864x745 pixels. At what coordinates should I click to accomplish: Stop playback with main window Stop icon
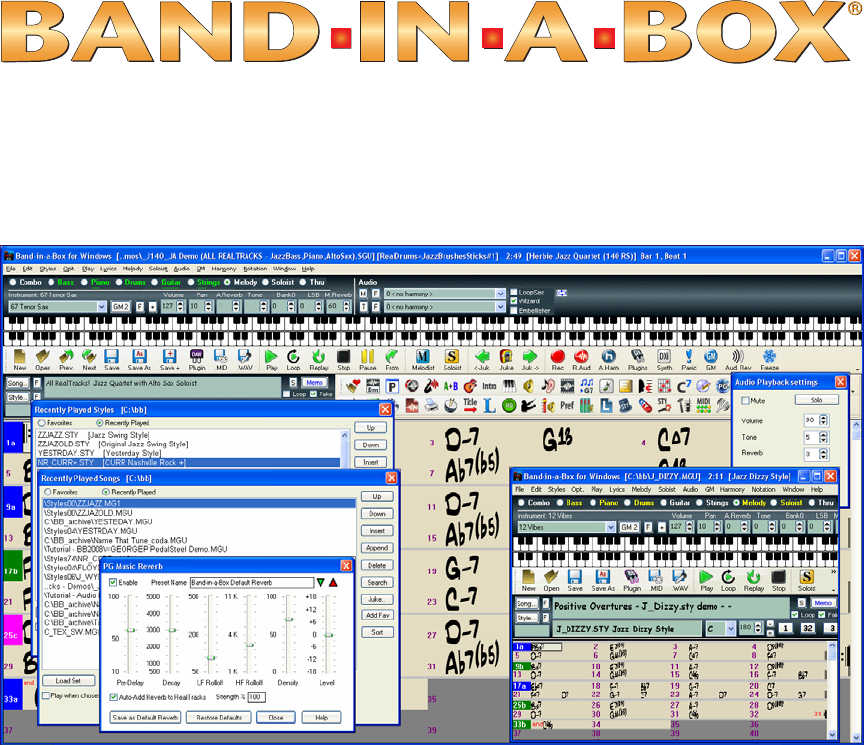343,359
